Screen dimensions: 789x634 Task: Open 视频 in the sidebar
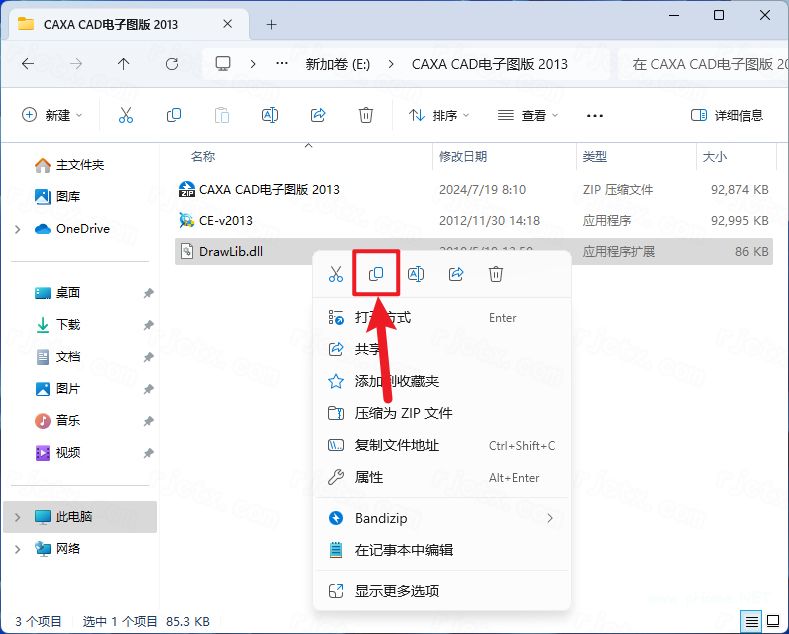pos(57,452)
